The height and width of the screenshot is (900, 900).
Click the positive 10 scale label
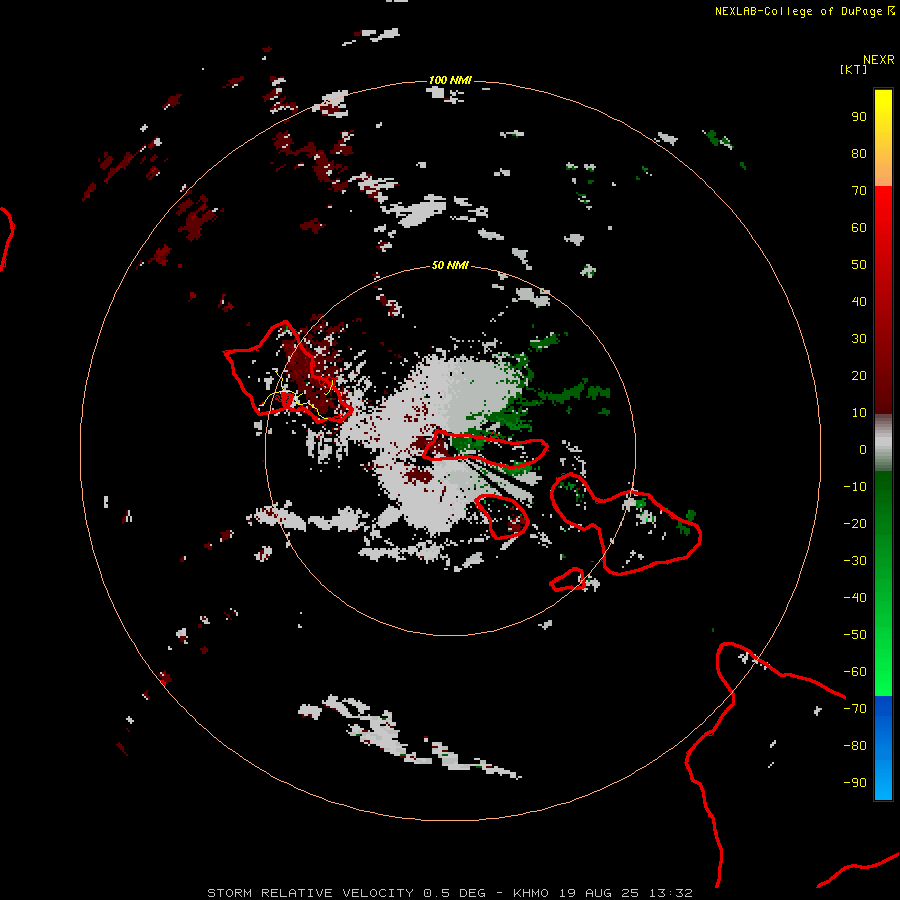click(859, 413)
